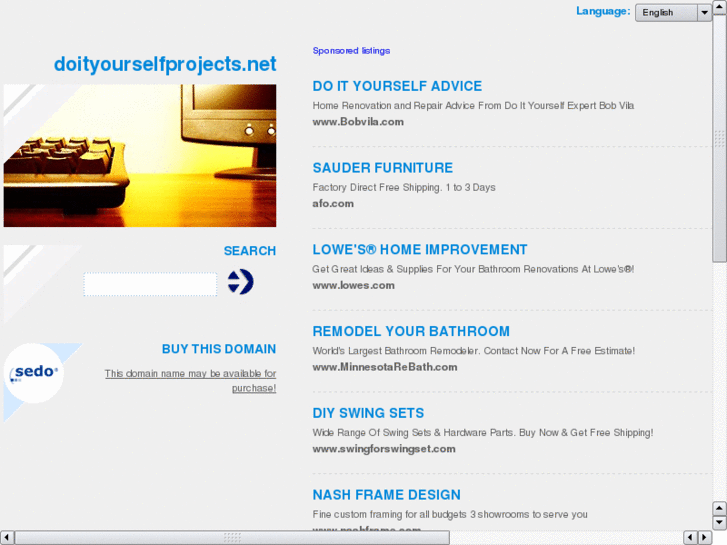
Task: Visit www.lowes.com URL
Action: point(353,285)
